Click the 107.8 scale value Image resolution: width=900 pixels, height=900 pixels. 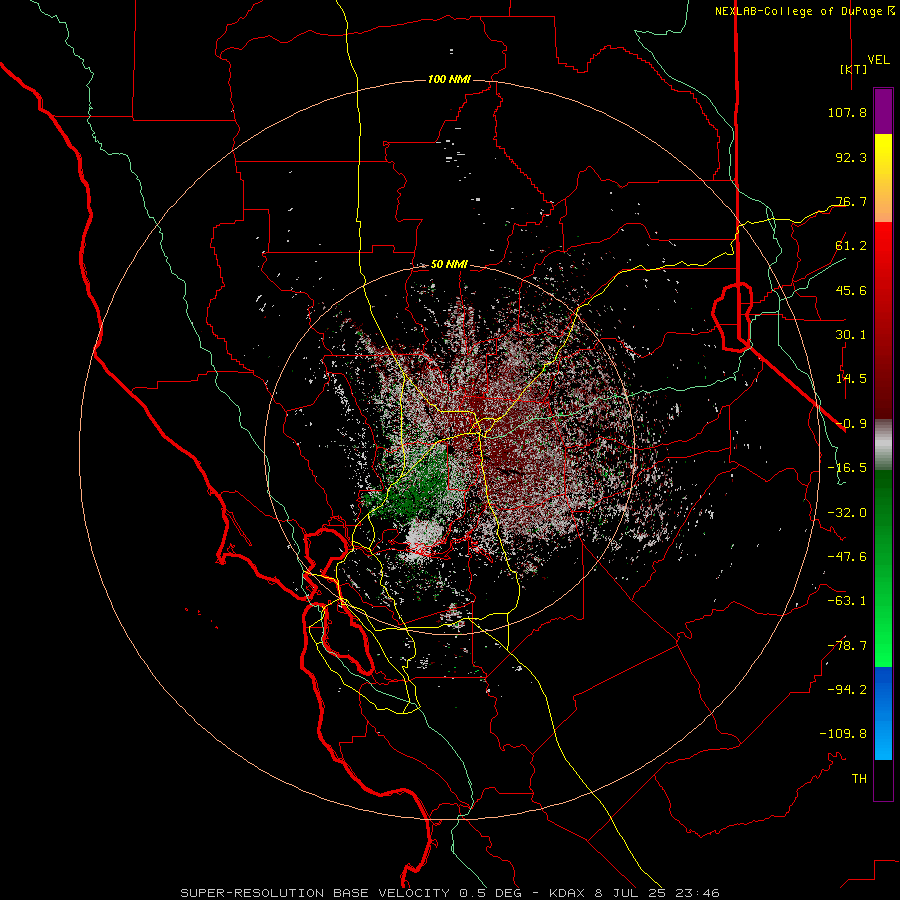pos(847,112)
